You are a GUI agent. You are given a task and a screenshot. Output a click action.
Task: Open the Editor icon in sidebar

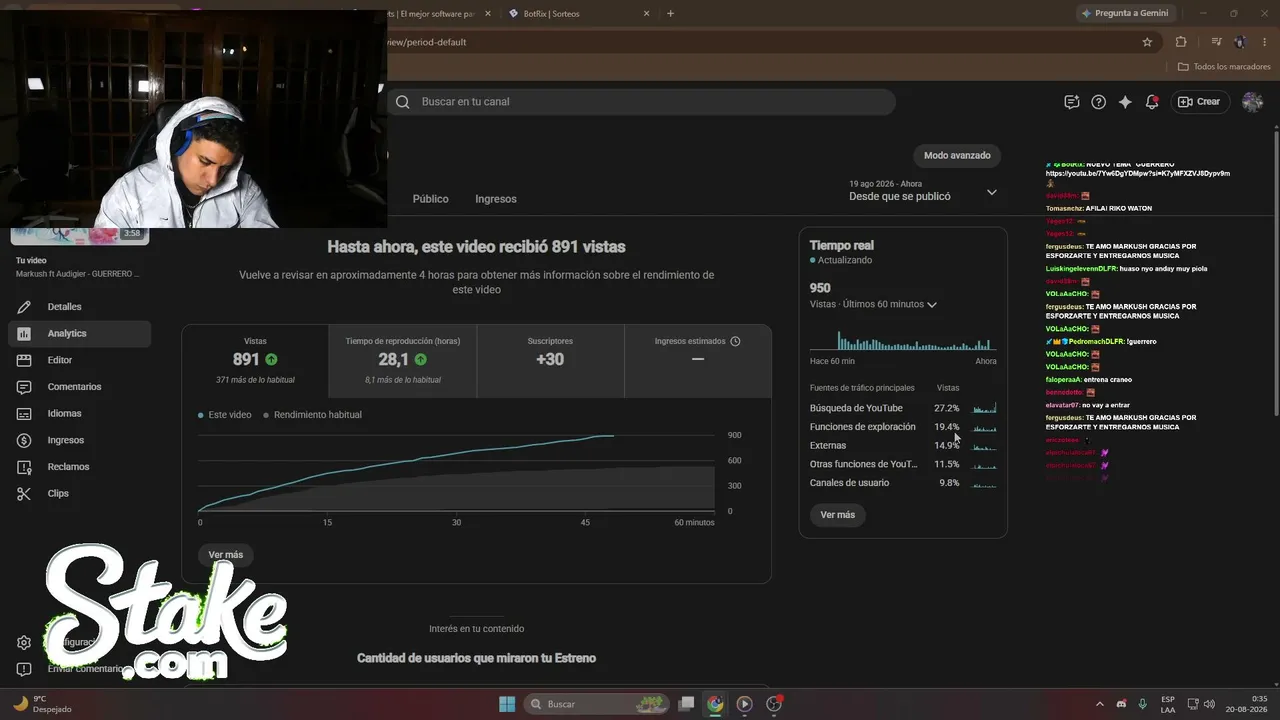24,360
